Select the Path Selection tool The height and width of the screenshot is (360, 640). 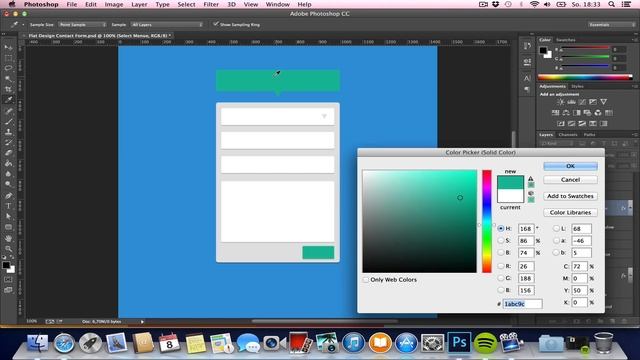(8, 216)
